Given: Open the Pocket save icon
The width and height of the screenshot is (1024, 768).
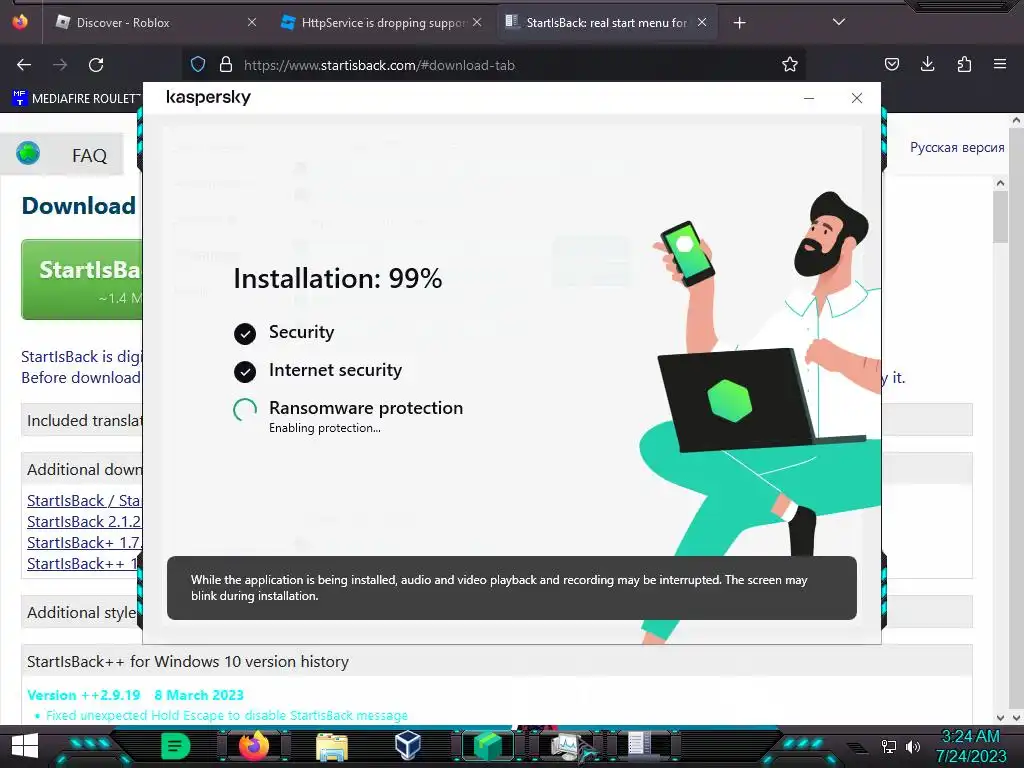Looking at the screenshot, I should coord(891,65).
